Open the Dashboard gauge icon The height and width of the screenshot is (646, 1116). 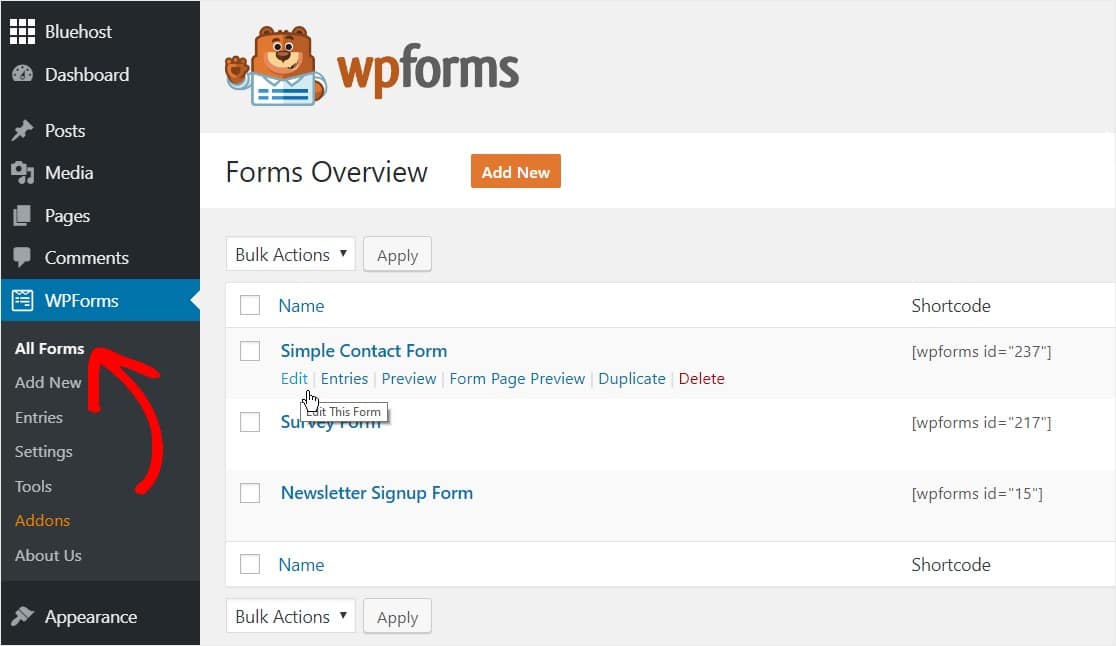[x=22, y=74]
